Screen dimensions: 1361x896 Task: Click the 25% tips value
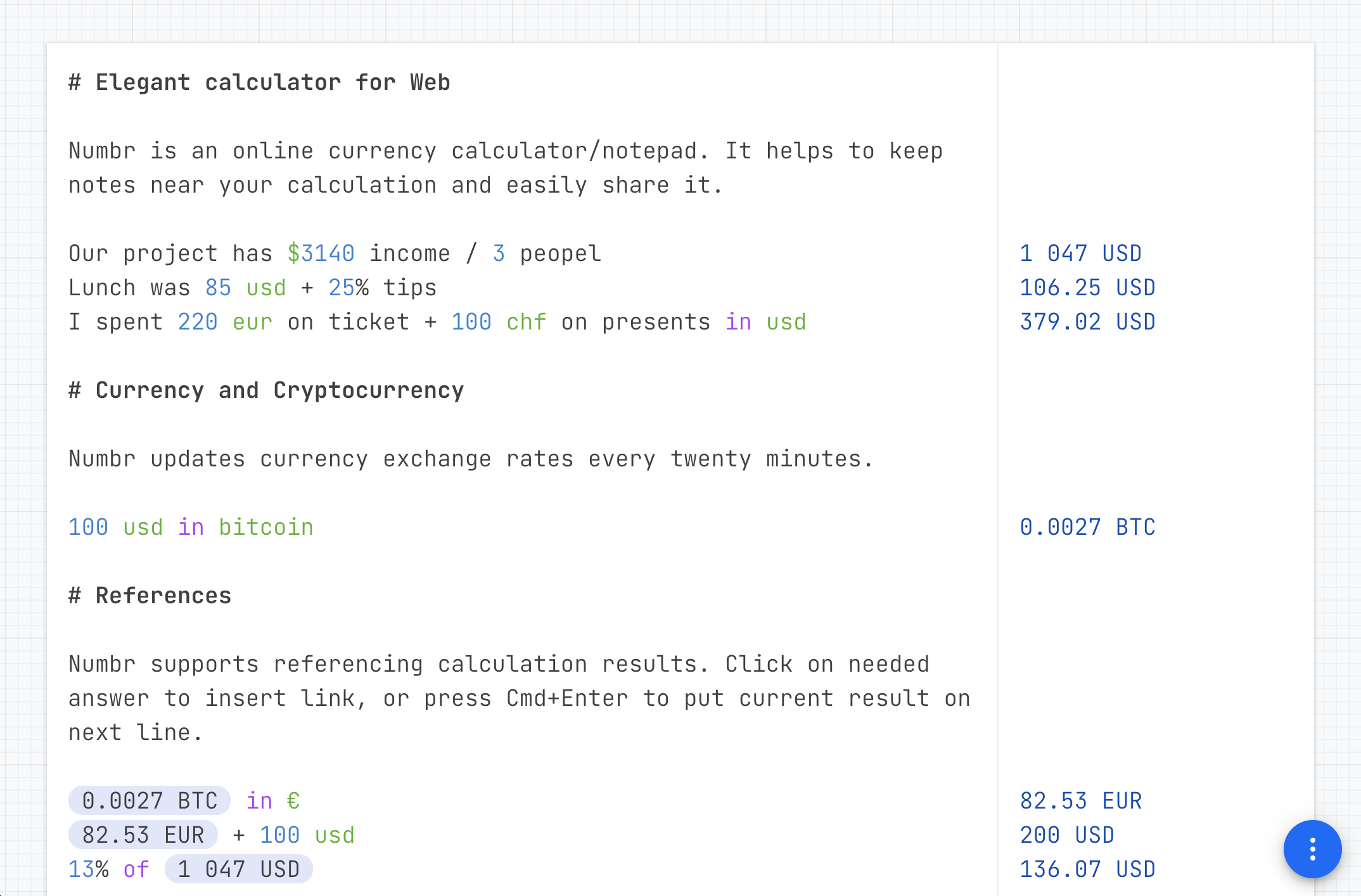[348, 288]
